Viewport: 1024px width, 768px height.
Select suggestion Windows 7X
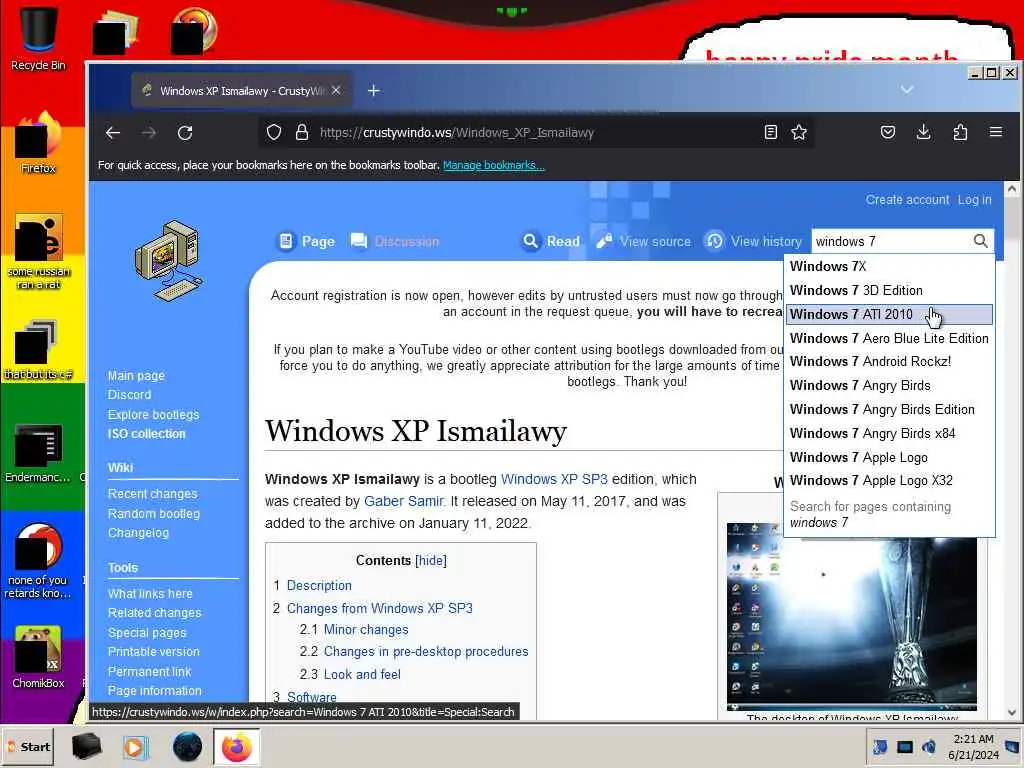click(889, 266)
